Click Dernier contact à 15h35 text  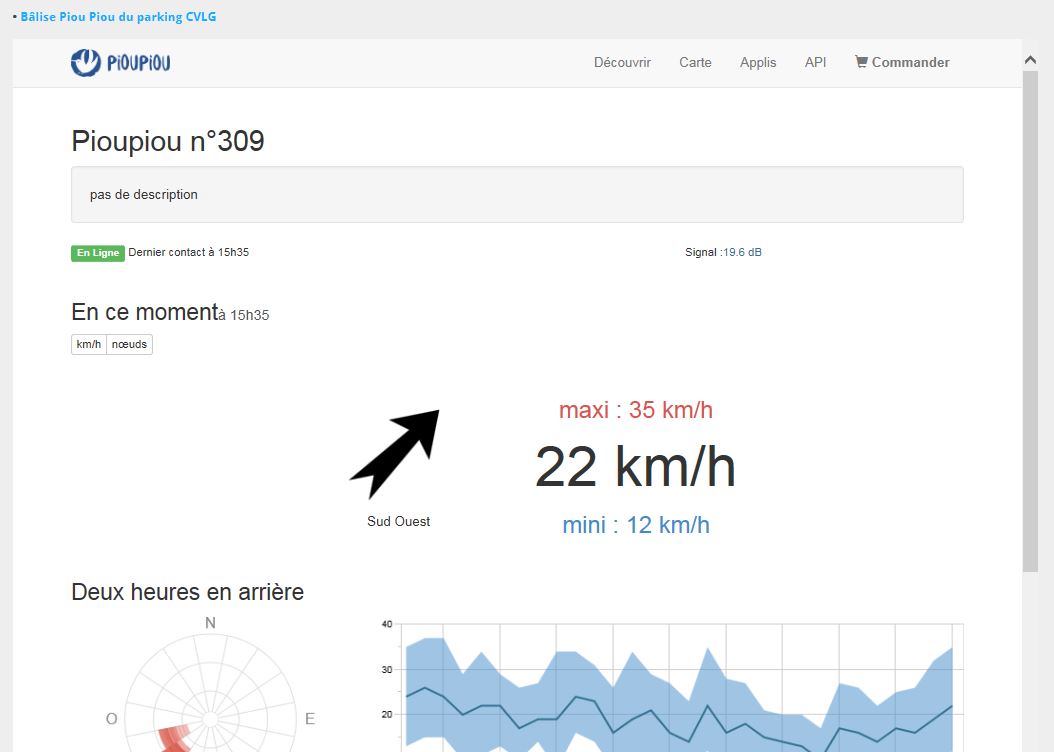(189, 252)
